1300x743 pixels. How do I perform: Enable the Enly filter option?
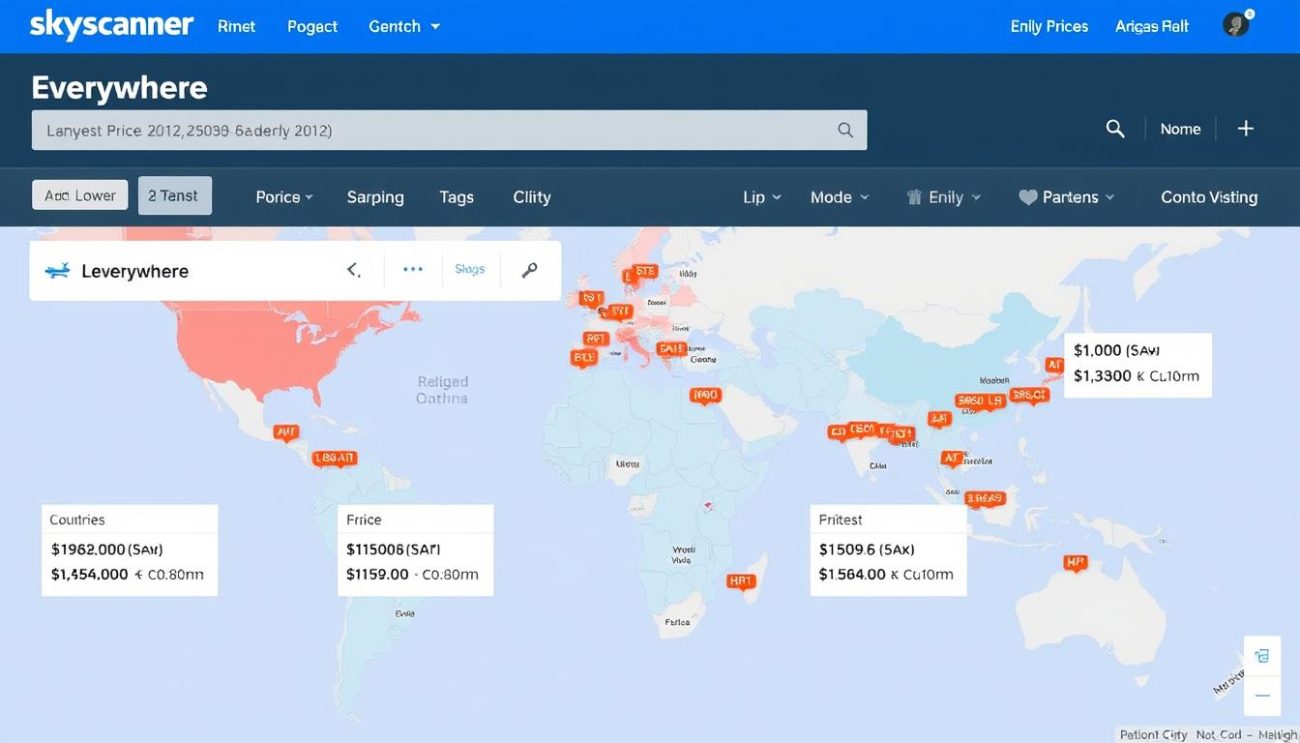pyautogui.click(x=943, y=197)
